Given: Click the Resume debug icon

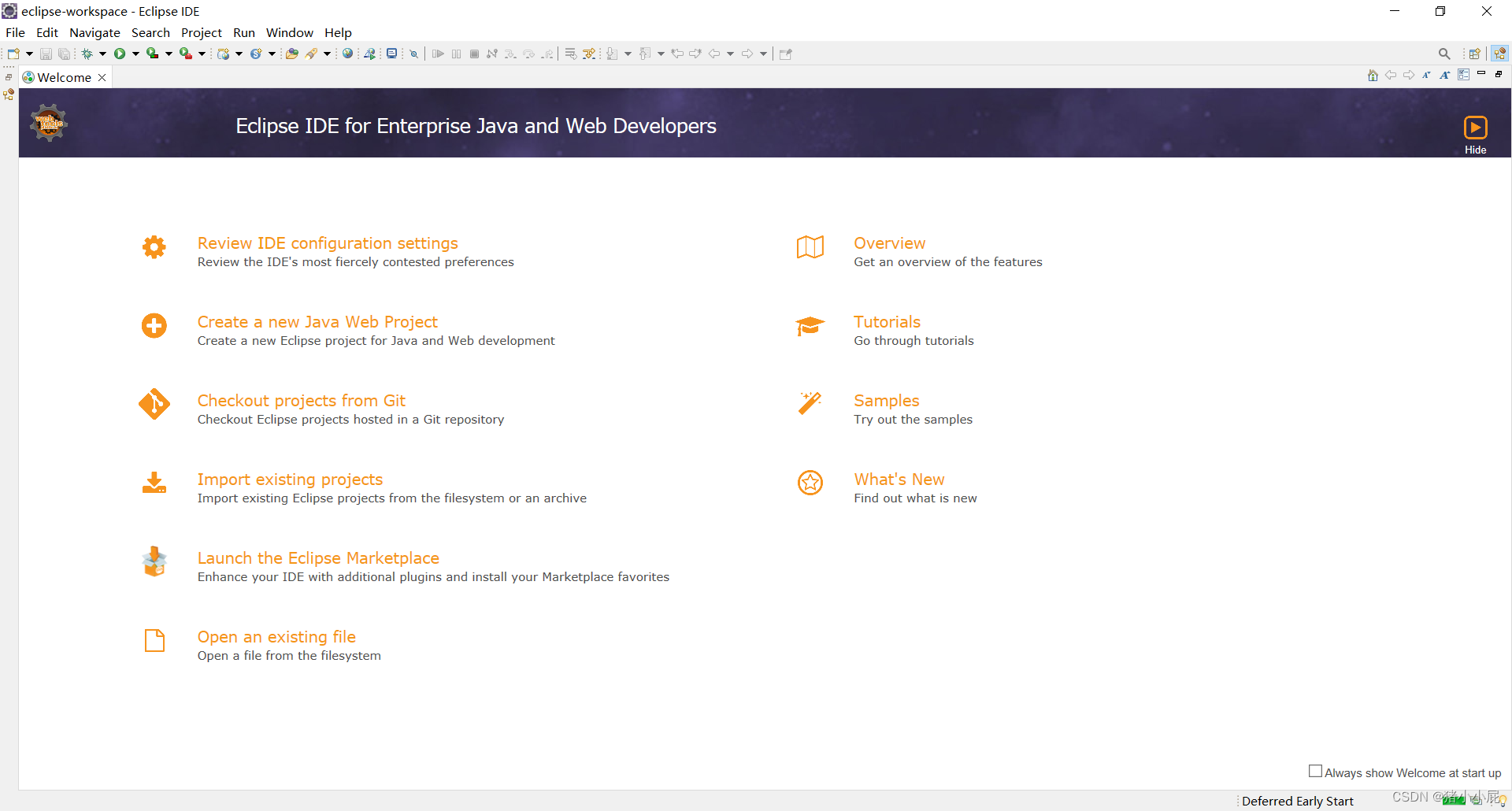Looking at the screenshot, I should (438, 54).
